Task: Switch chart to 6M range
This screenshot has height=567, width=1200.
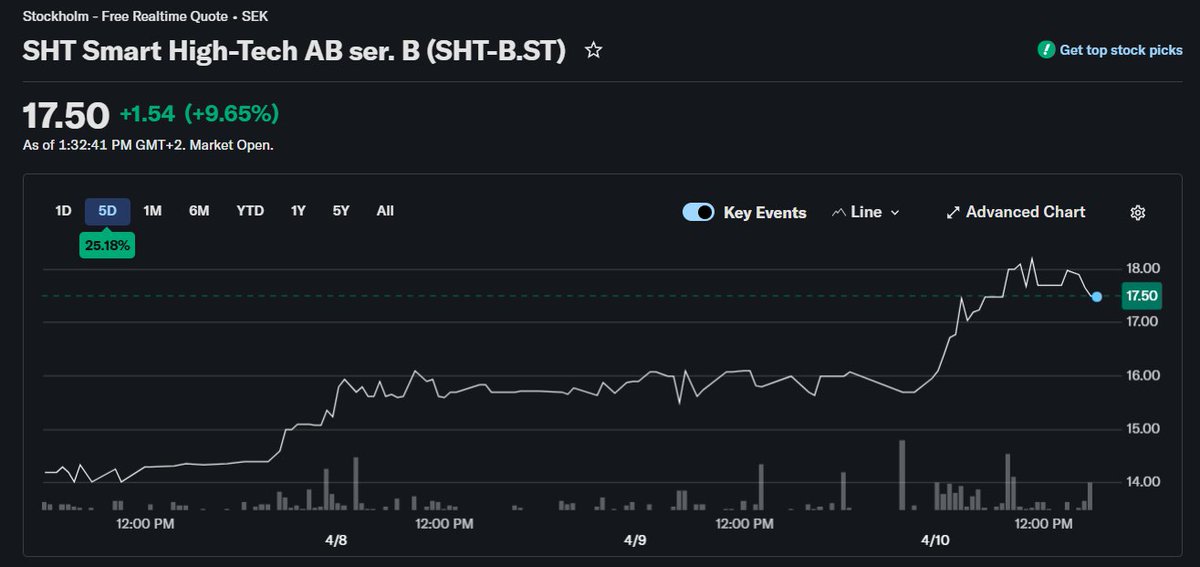Action: tap(199, 211)
